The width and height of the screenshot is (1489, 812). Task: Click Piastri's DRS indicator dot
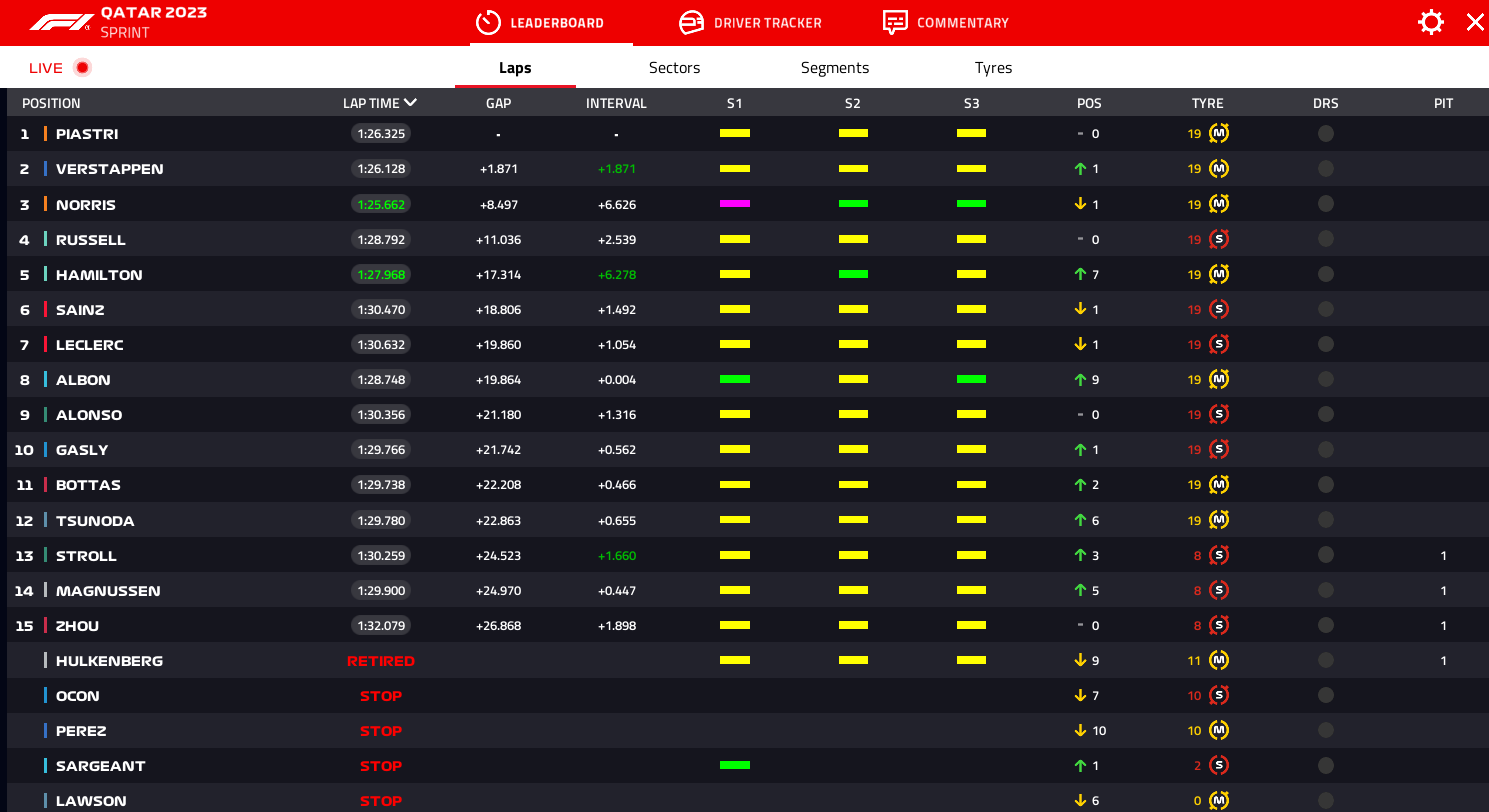(1326, 133)
